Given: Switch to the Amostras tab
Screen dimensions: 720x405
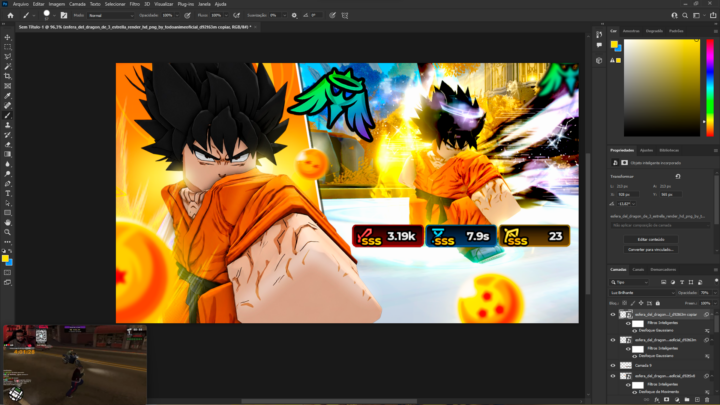Looking at the screenshot, I should pos(631,31).
